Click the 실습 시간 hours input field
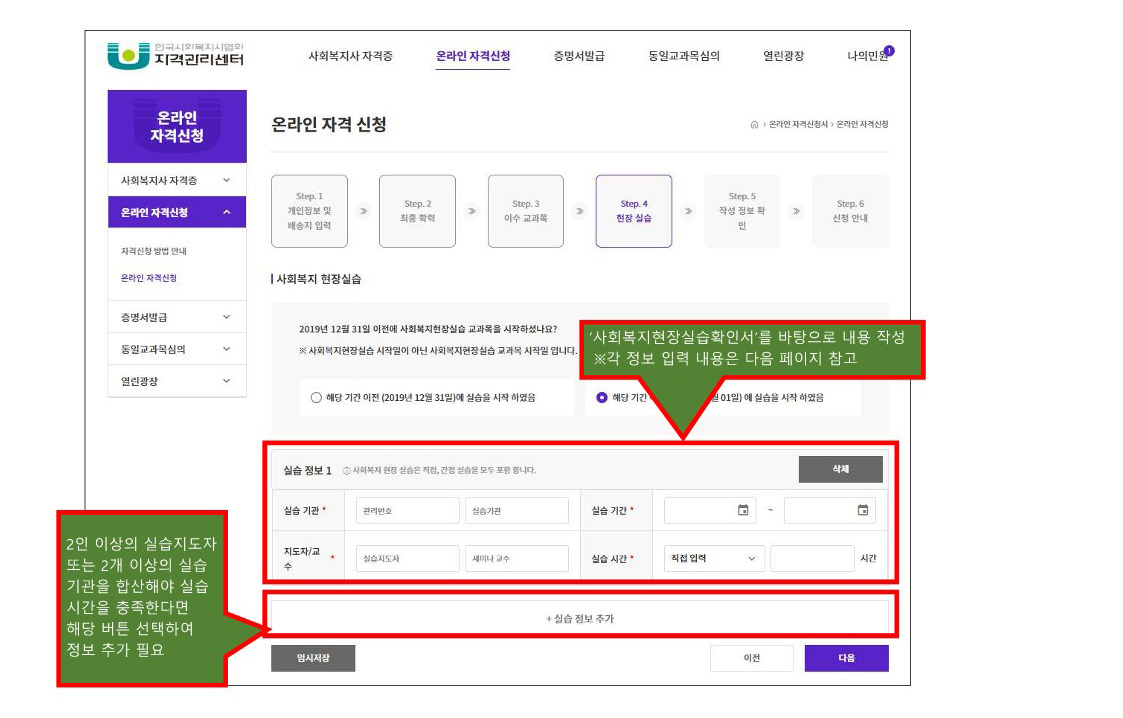The height and width of the screenshot is (718, 1123). pos(812,558)
